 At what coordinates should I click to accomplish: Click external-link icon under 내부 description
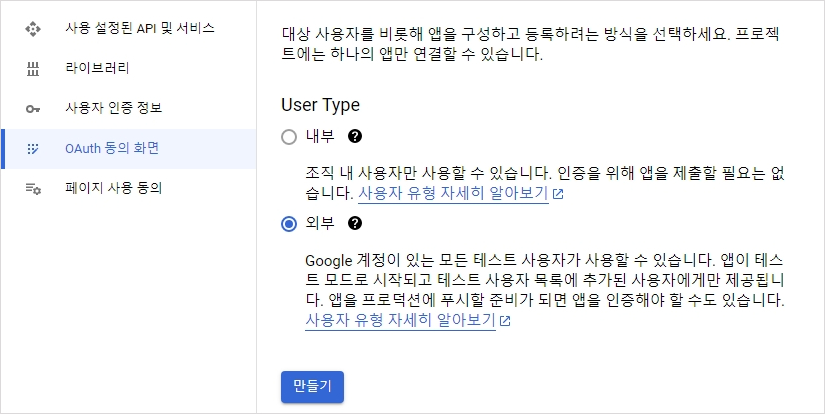558,193
